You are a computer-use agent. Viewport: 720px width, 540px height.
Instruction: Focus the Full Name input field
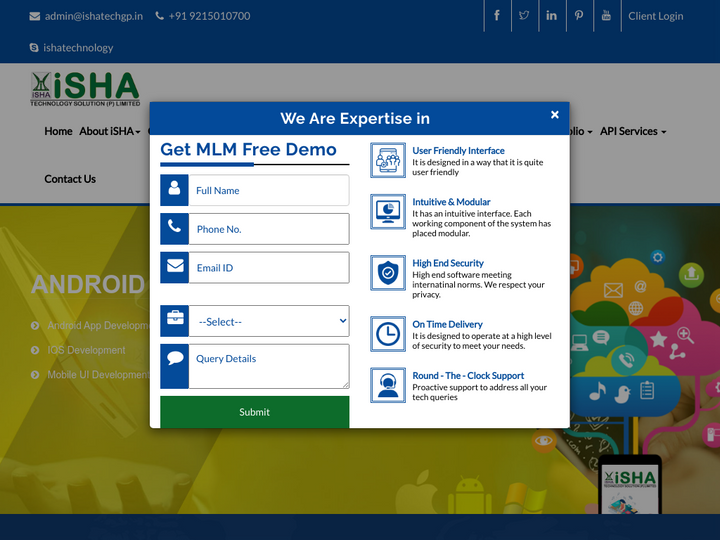click(x=268, y=190)
